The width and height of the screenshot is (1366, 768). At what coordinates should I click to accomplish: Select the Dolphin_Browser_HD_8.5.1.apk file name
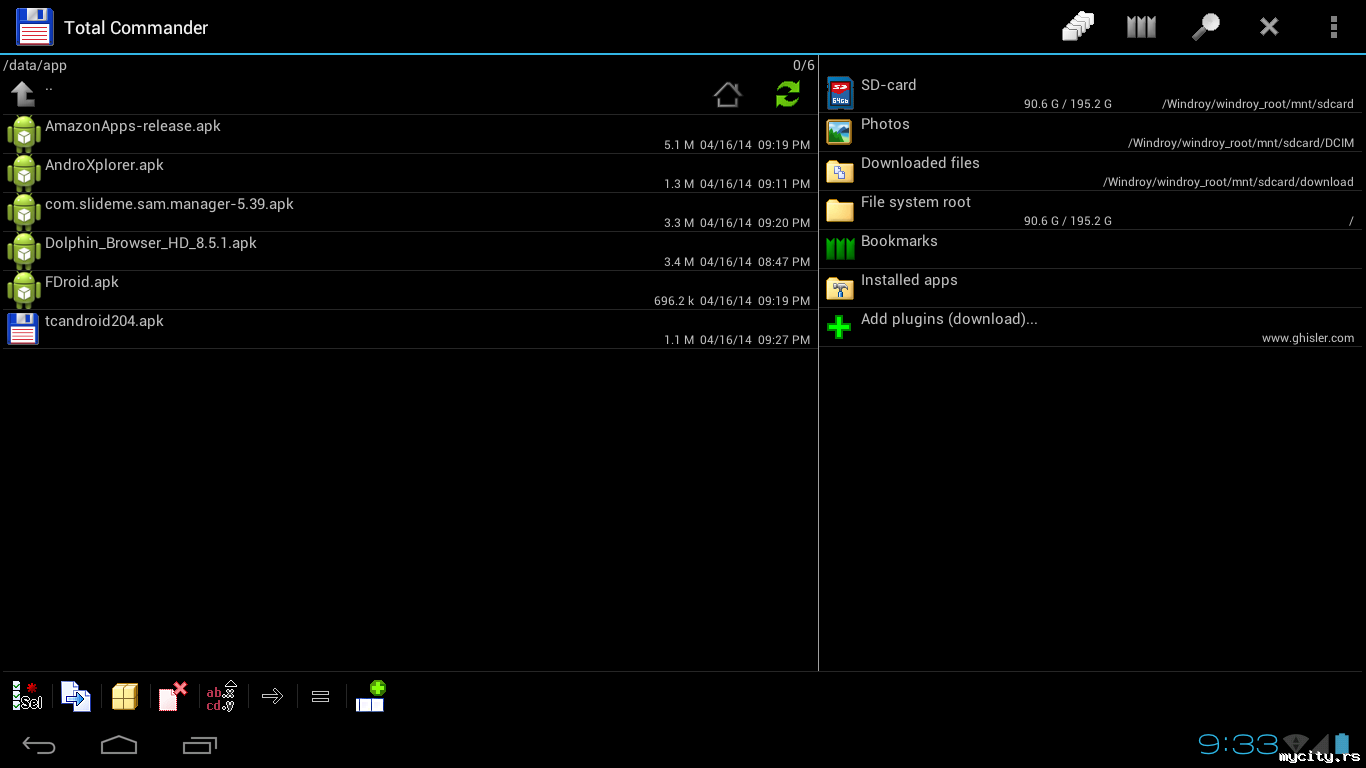click(151, 243)
